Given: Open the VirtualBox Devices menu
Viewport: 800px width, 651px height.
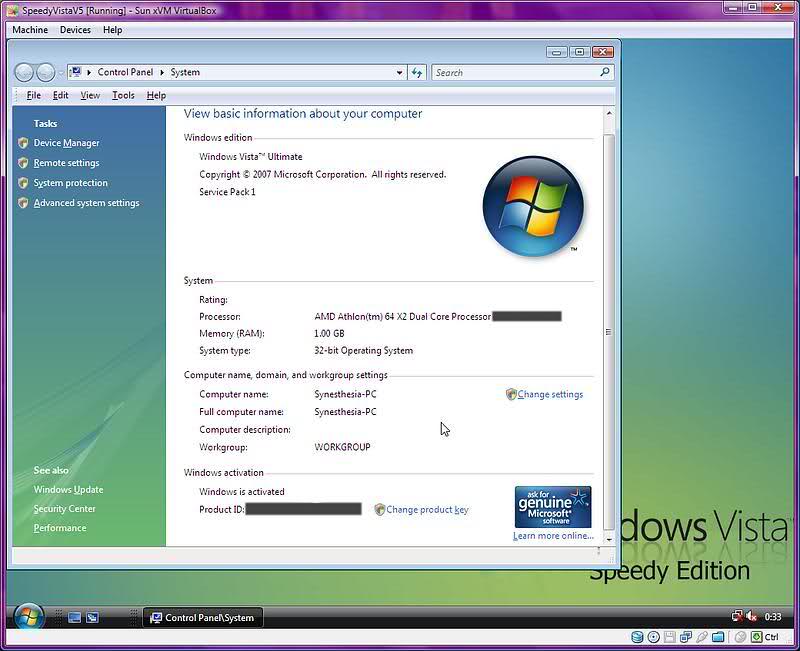Looking at the screenshot, I should click(x=75, y=30).
